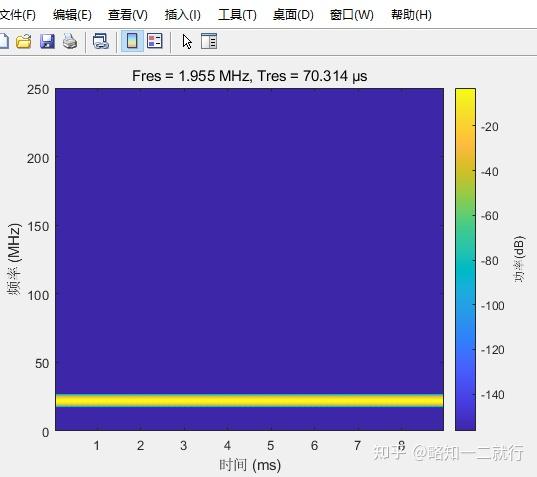537x477 pixels.
Task: Save the figure with floppy icon
Action: click(47, 41)
